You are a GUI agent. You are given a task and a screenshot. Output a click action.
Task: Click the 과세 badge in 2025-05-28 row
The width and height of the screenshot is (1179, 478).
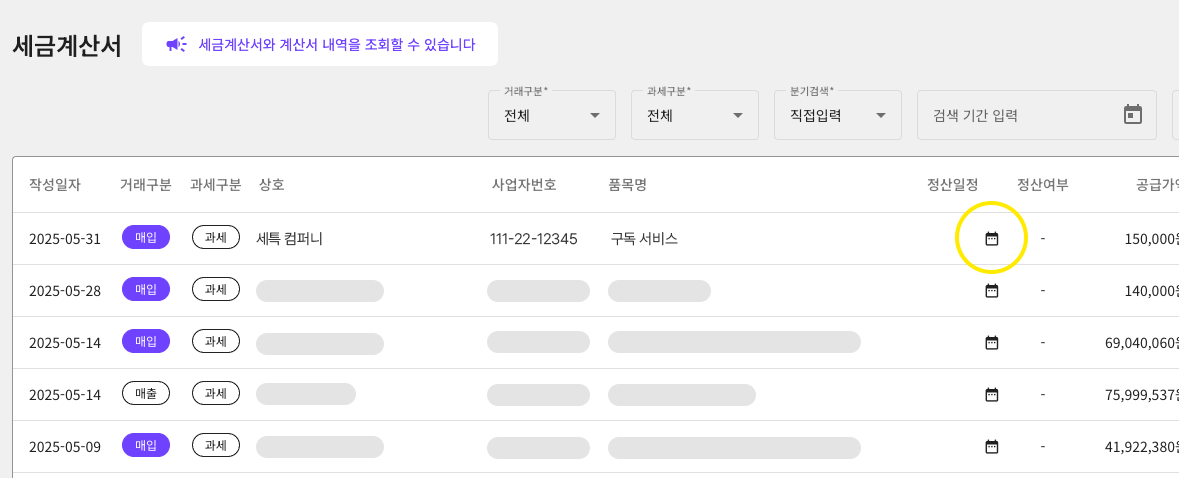tap(216, 290)
